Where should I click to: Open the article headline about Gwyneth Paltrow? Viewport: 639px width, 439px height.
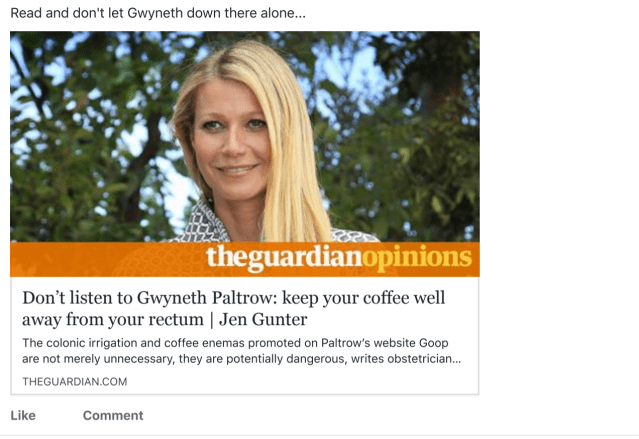[x=234, y=309]
